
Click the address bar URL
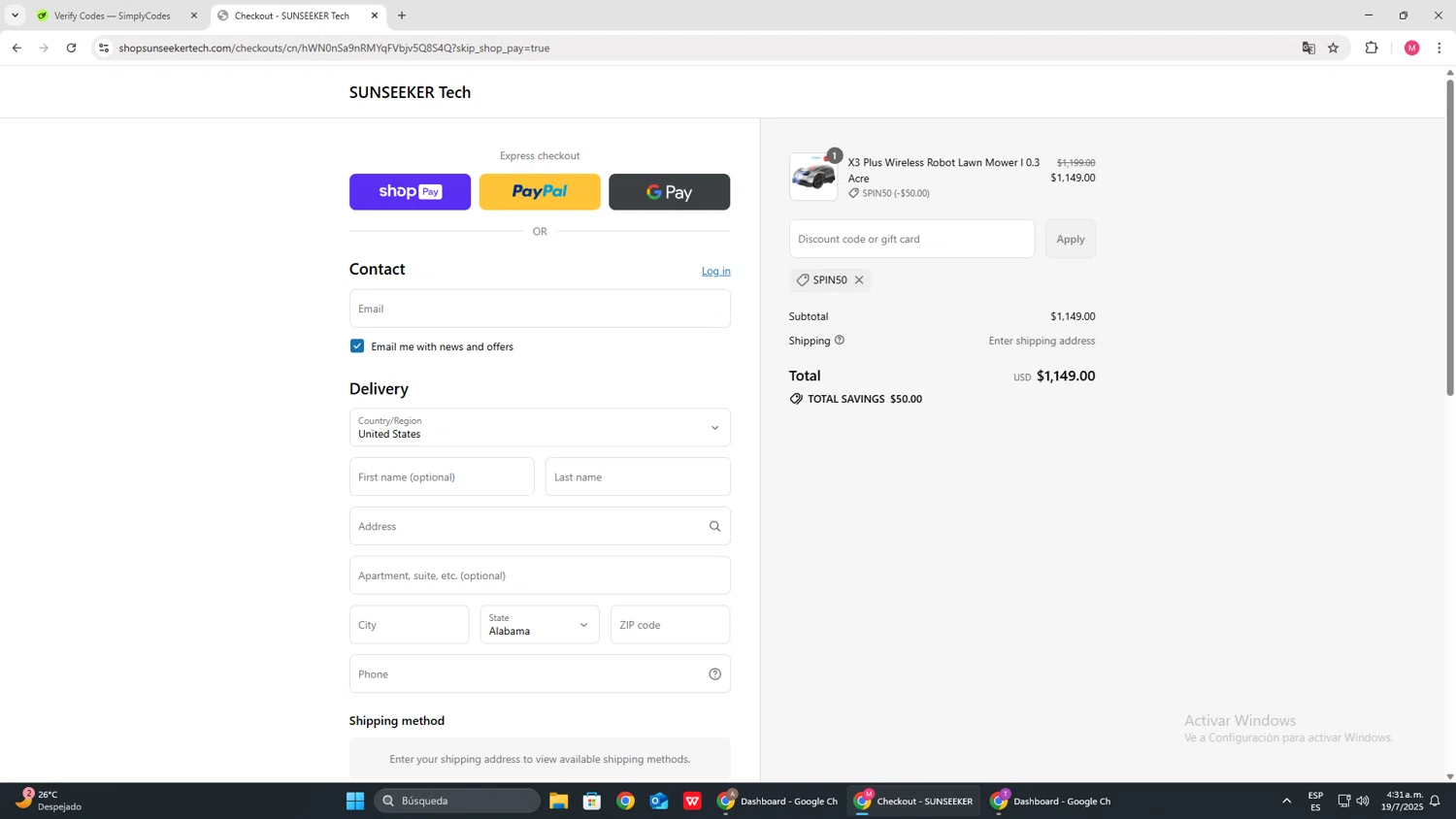[335, 48]
